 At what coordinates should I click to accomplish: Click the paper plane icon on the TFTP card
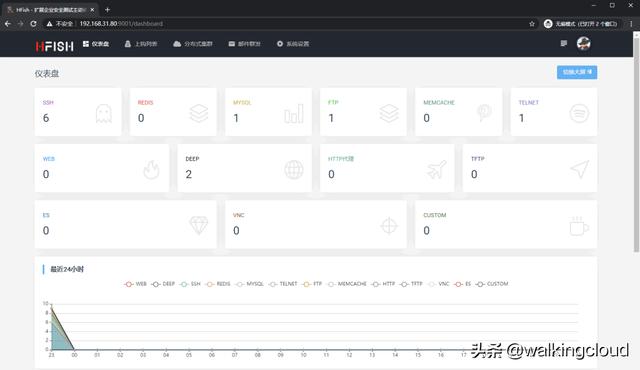(580, 169)
